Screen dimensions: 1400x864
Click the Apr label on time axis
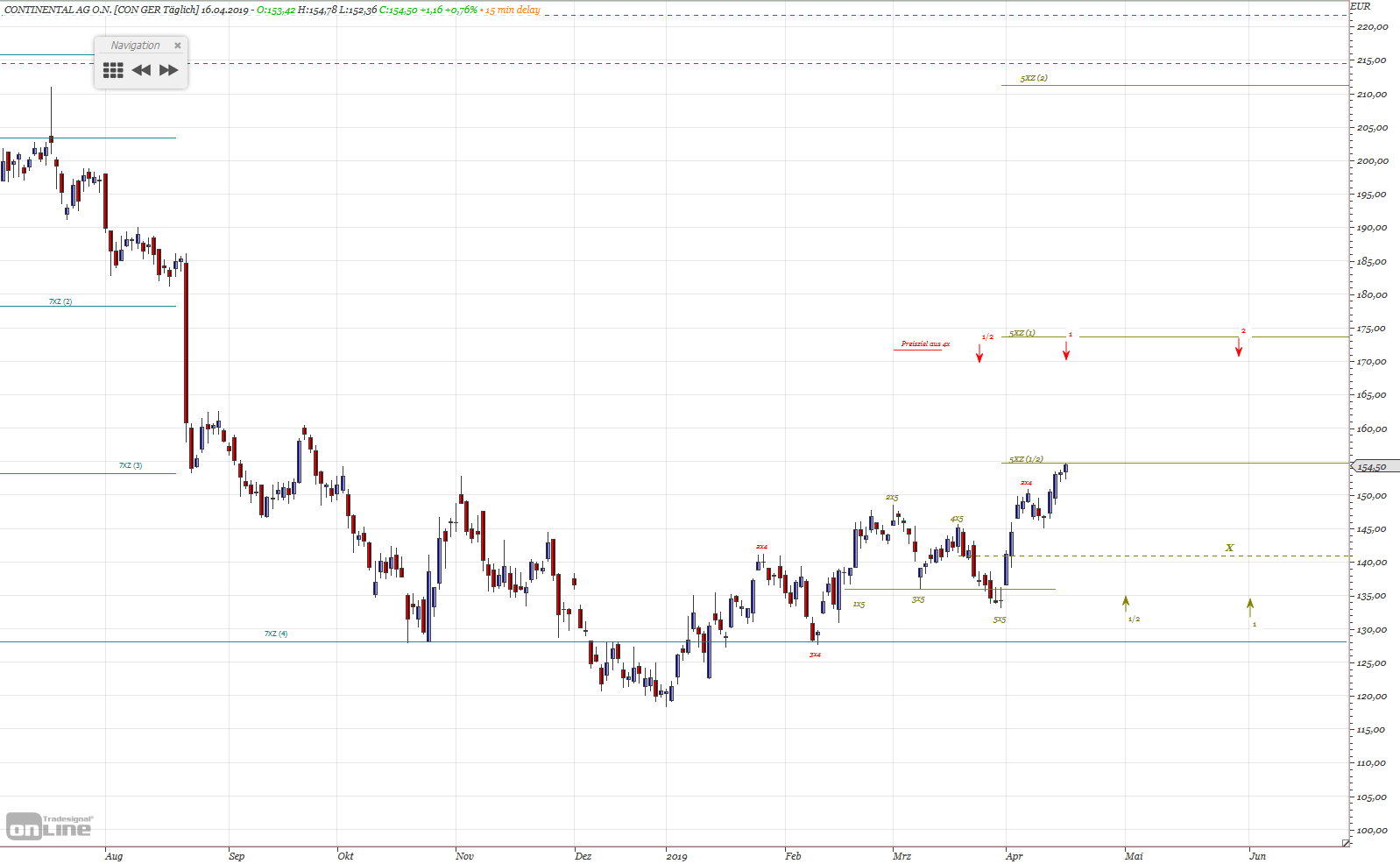coord(1014,856)
